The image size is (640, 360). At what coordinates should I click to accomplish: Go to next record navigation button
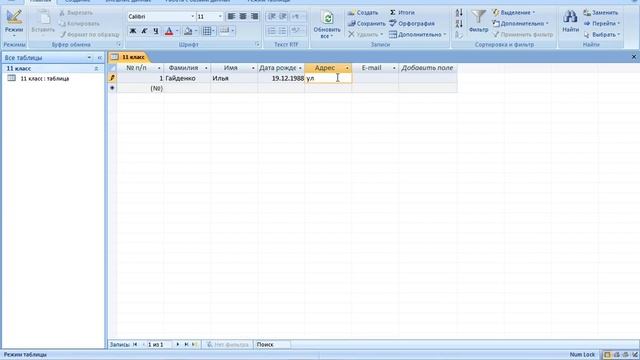[x=178, y=345]
